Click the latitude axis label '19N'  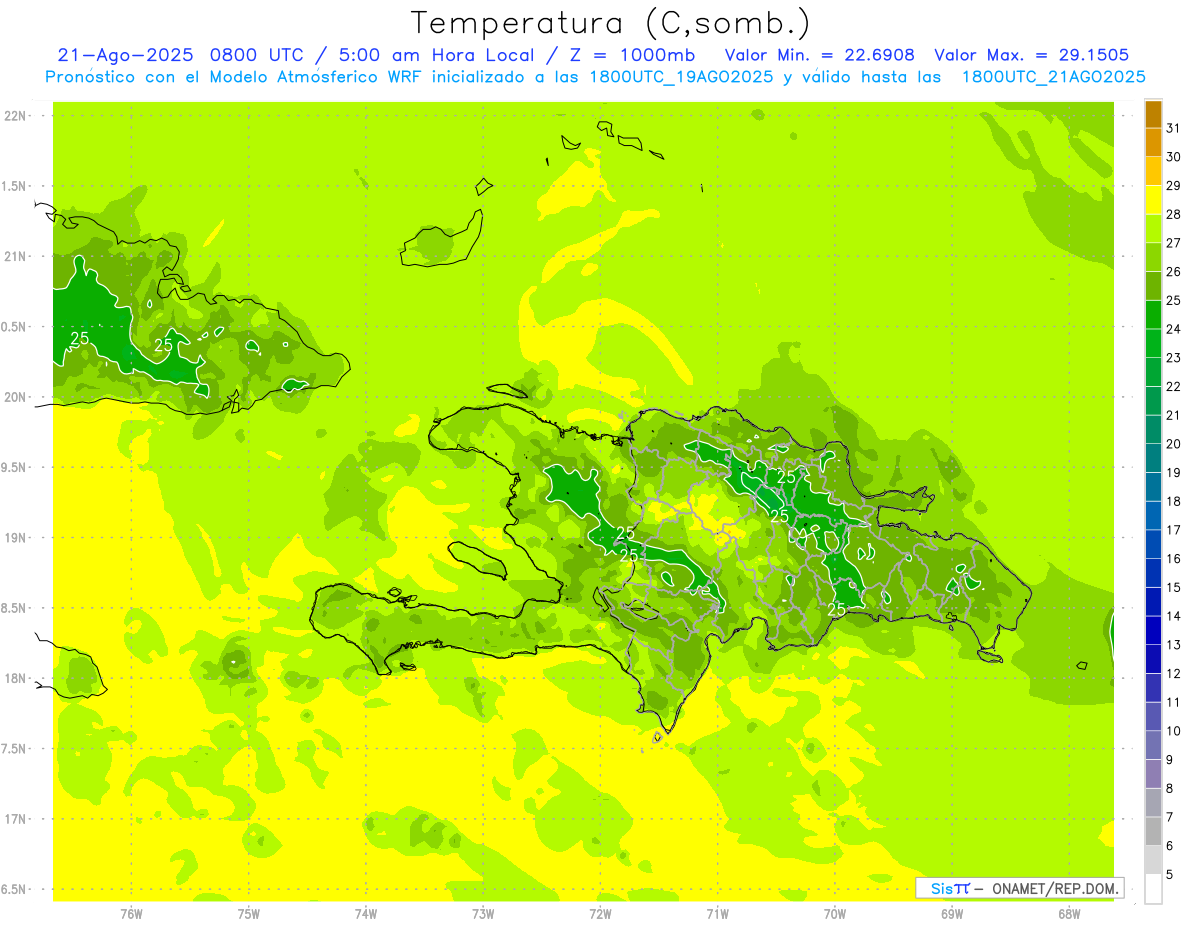(15, 538)
